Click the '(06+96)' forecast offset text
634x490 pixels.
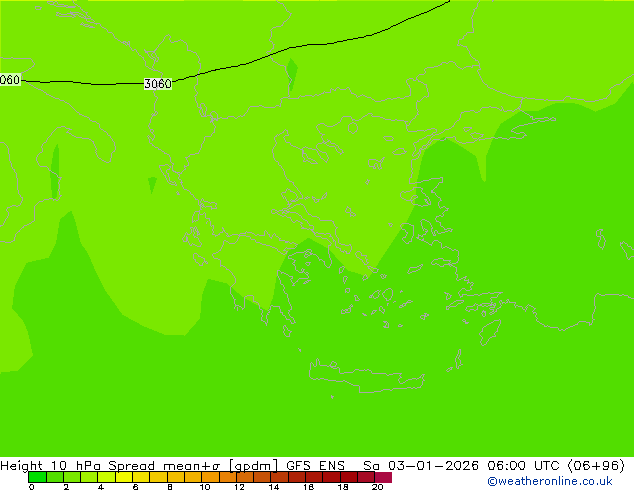596,466
